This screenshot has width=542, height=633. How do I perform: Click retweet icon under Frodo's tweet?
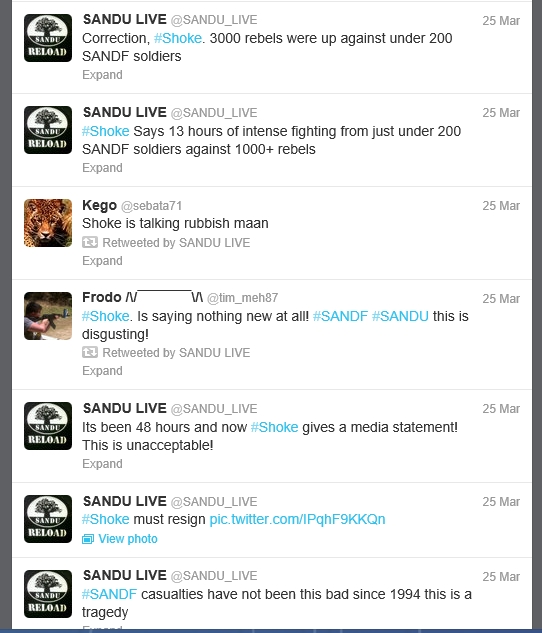click(90, 352)
